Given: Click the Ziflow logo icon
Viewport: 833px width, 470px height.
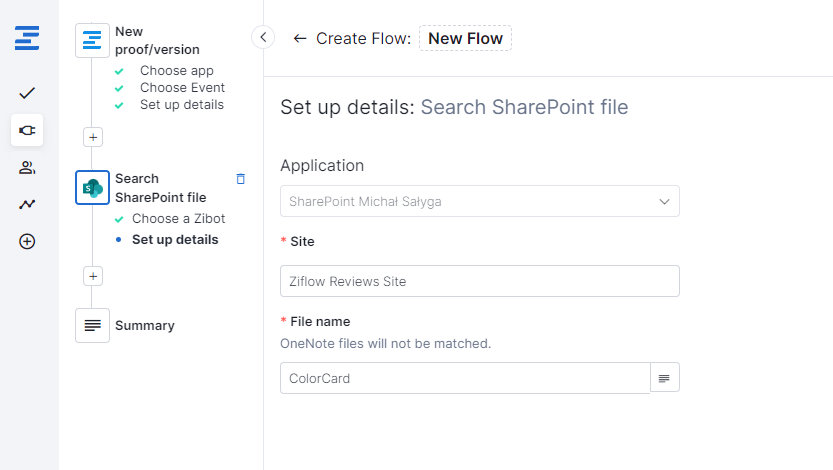Looking at the screenshot, I should [x=27, y=40].
